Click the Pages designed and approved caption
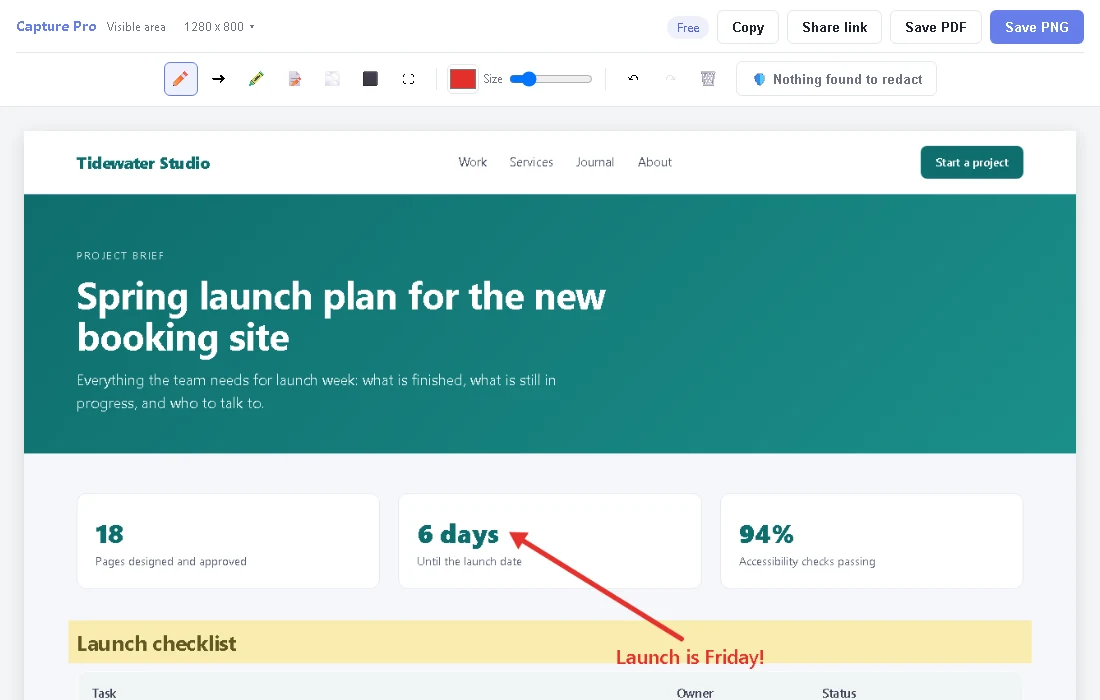The width and height of the screenshot is (1100, 700). [x=171, y=561]
